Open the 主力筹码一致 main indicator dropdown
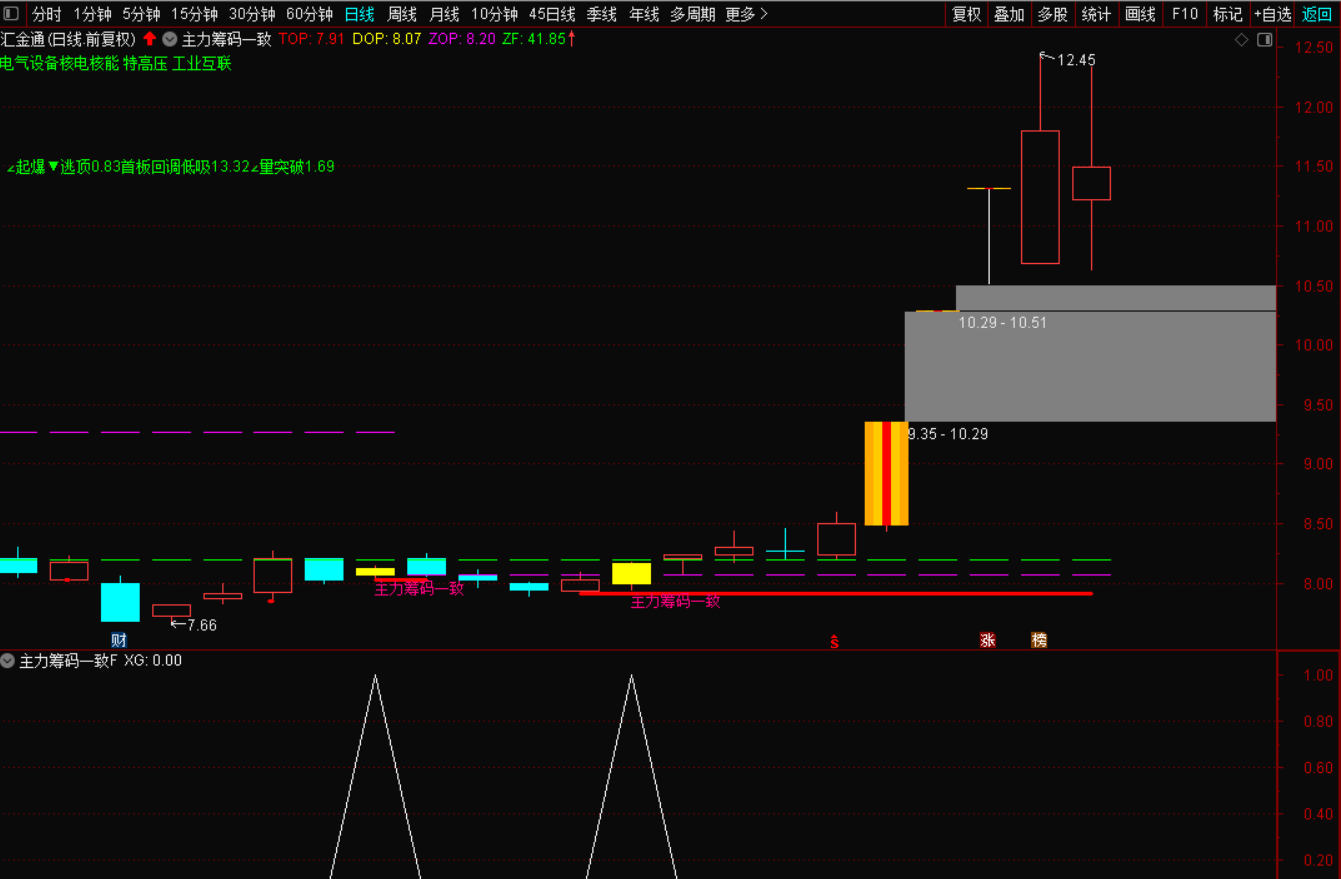 pos(169,39)
